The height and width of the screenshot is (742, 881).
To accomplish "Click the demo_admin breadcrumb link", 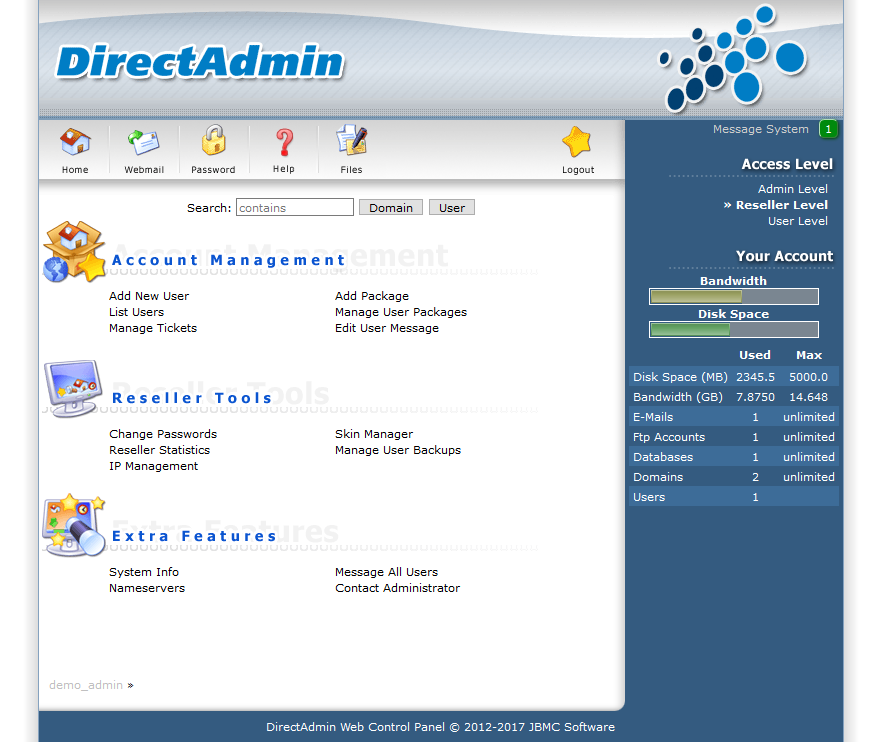I will 86,685.
